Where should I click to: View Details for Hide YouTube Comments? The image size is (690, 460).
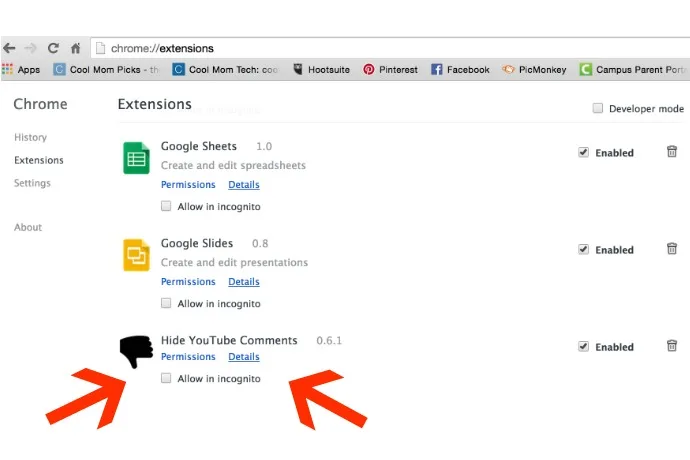pyautogui.click(x=244, y=357)
